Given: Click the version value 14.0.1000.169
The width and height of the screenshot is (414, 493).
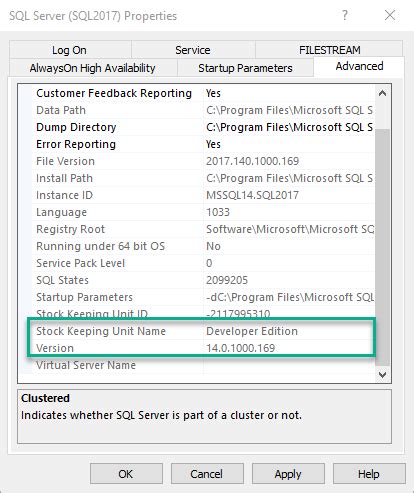Looking at the screenshot, I should pos(241,348).
